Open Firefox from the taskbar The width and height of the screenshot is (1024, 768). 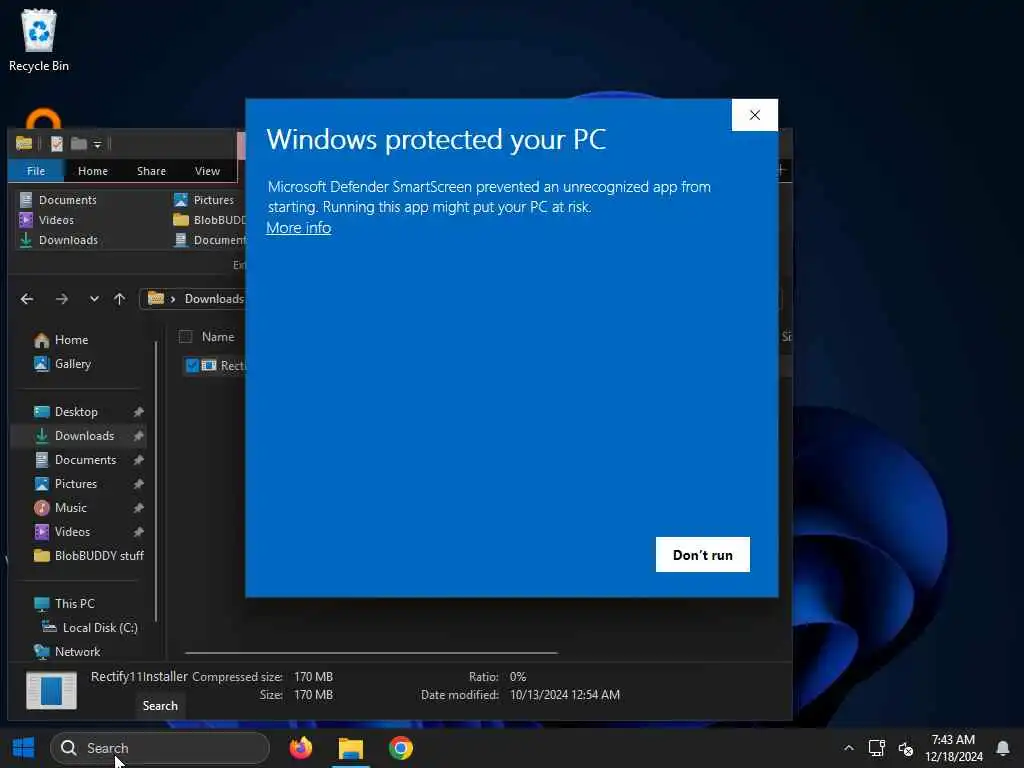(300, 748)
